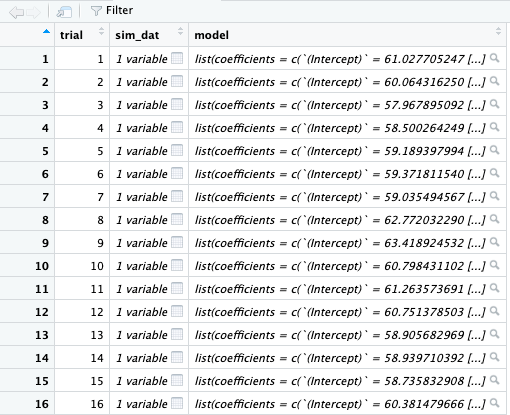Image resolution: width=510 pixels, height=415 pixels.
Task: Sort by the model column arrows
Action: point(498,32)
